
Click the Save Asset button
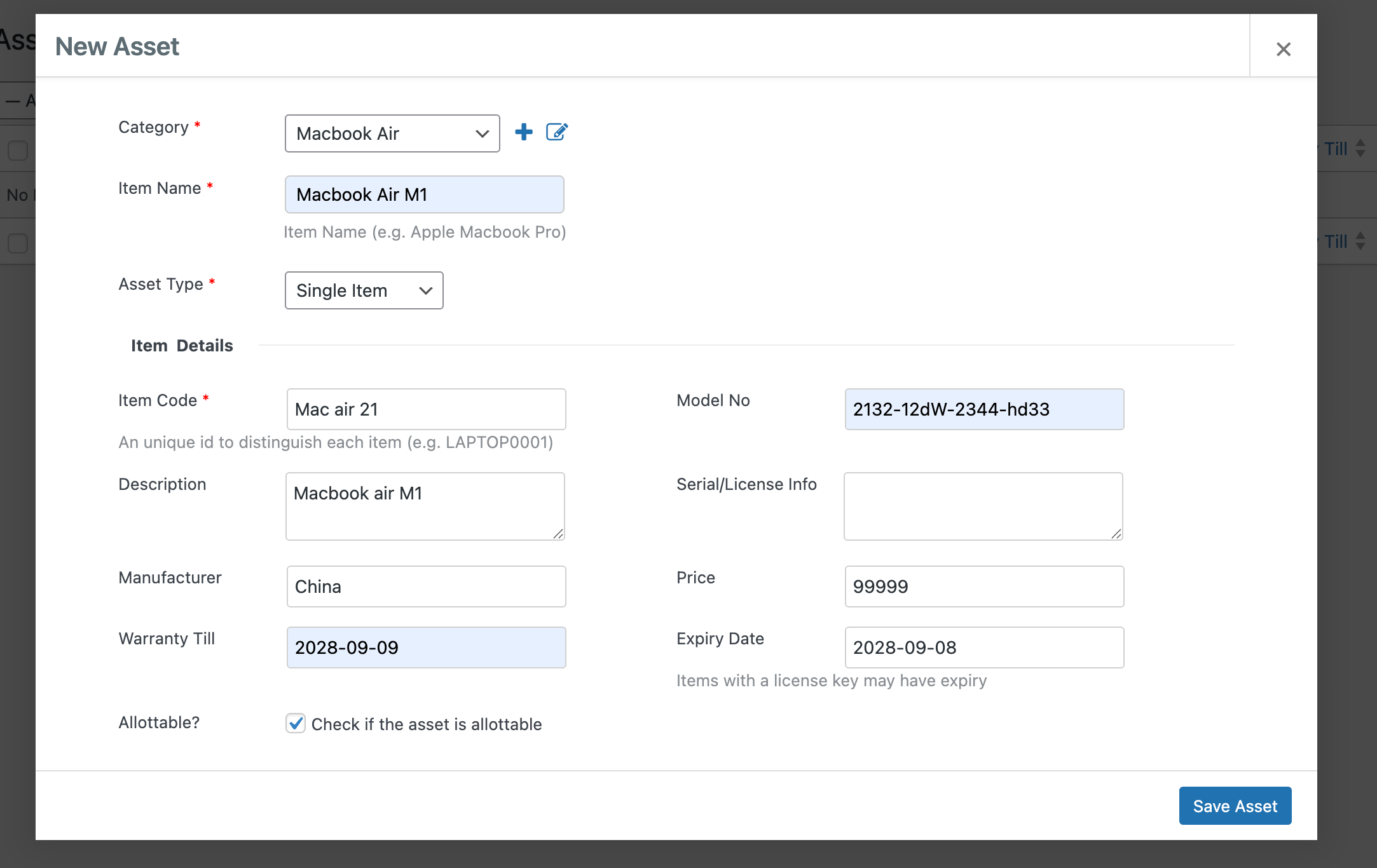click(1235, 806)
